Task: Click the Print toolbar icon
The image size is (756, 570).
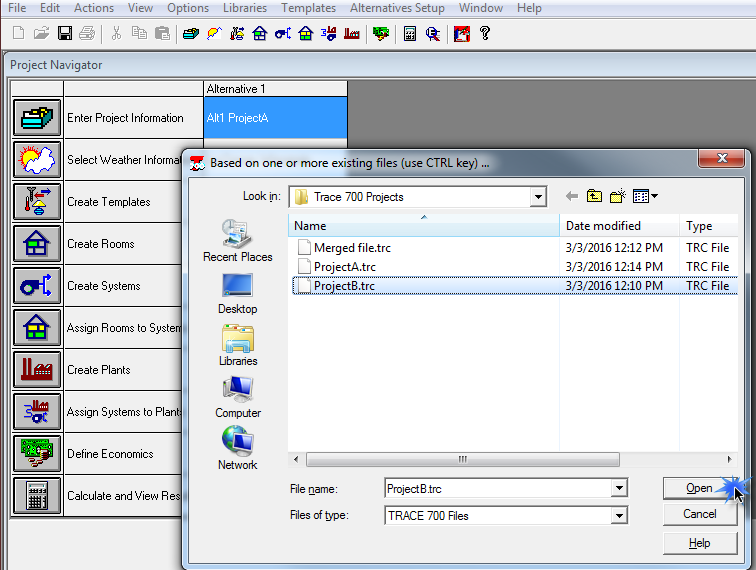Action: pyautogui.click(x=87, y=33)
